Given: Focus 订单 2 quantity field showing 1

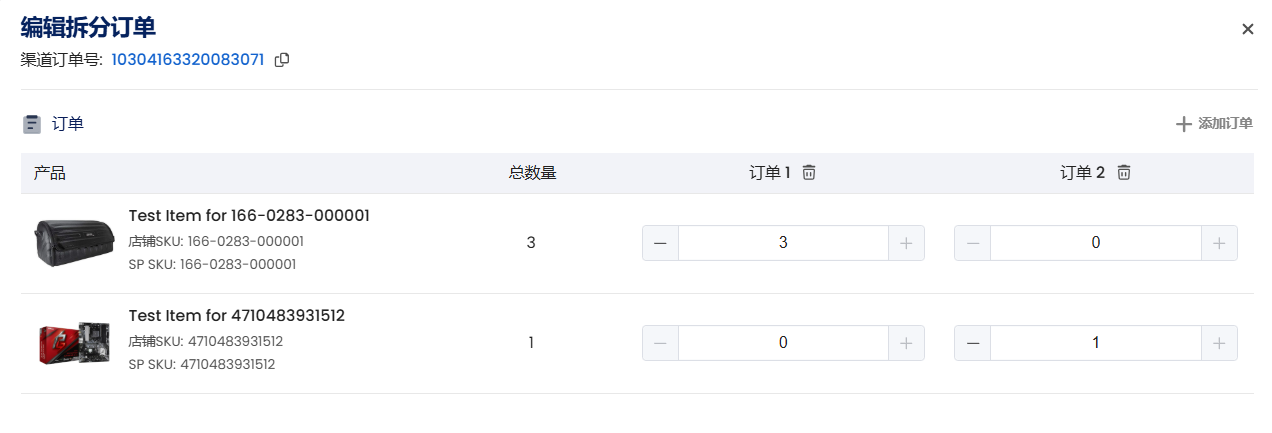Looking at the screenshot, I should 1095,343.
